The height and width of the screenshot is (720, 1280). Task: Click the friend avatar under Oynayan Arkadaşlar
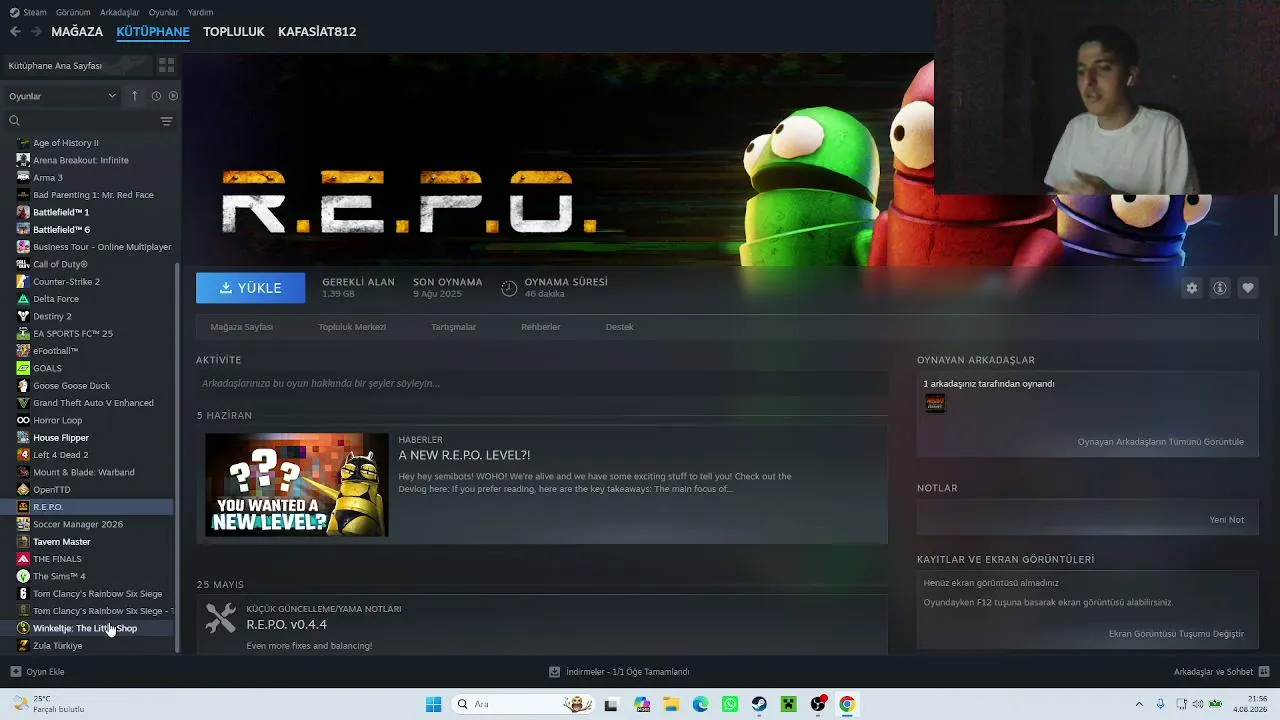(x=935, y=403)
